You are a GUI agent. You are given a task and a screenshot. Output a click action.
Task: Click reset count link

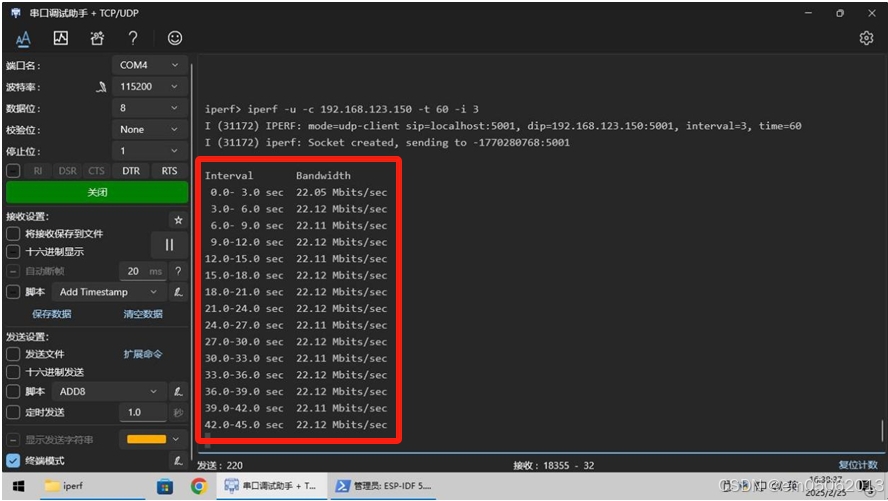(x=858, y=465)
